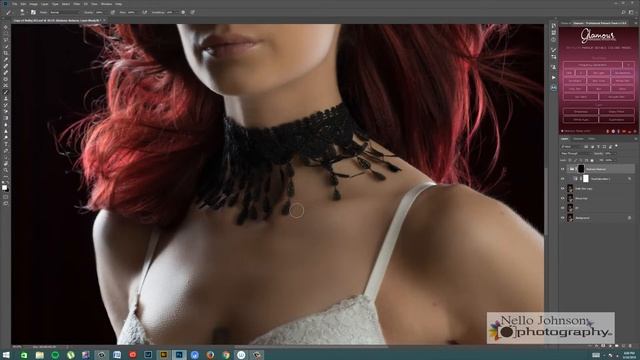The height and width of the screenshot is (360, 640).
Task: Click the Photoshop taskbar icon
Action: pos(179,355)
